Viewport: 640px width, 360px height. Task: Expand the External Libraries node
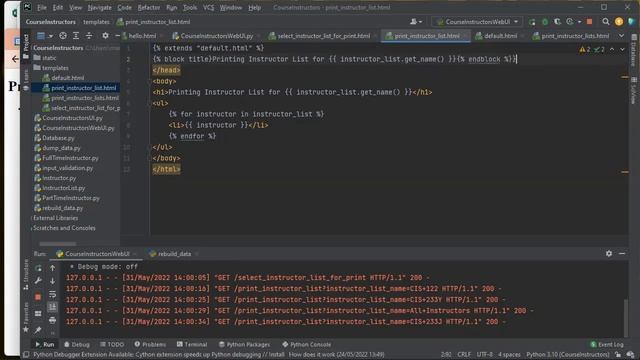[x=56, y=218]
